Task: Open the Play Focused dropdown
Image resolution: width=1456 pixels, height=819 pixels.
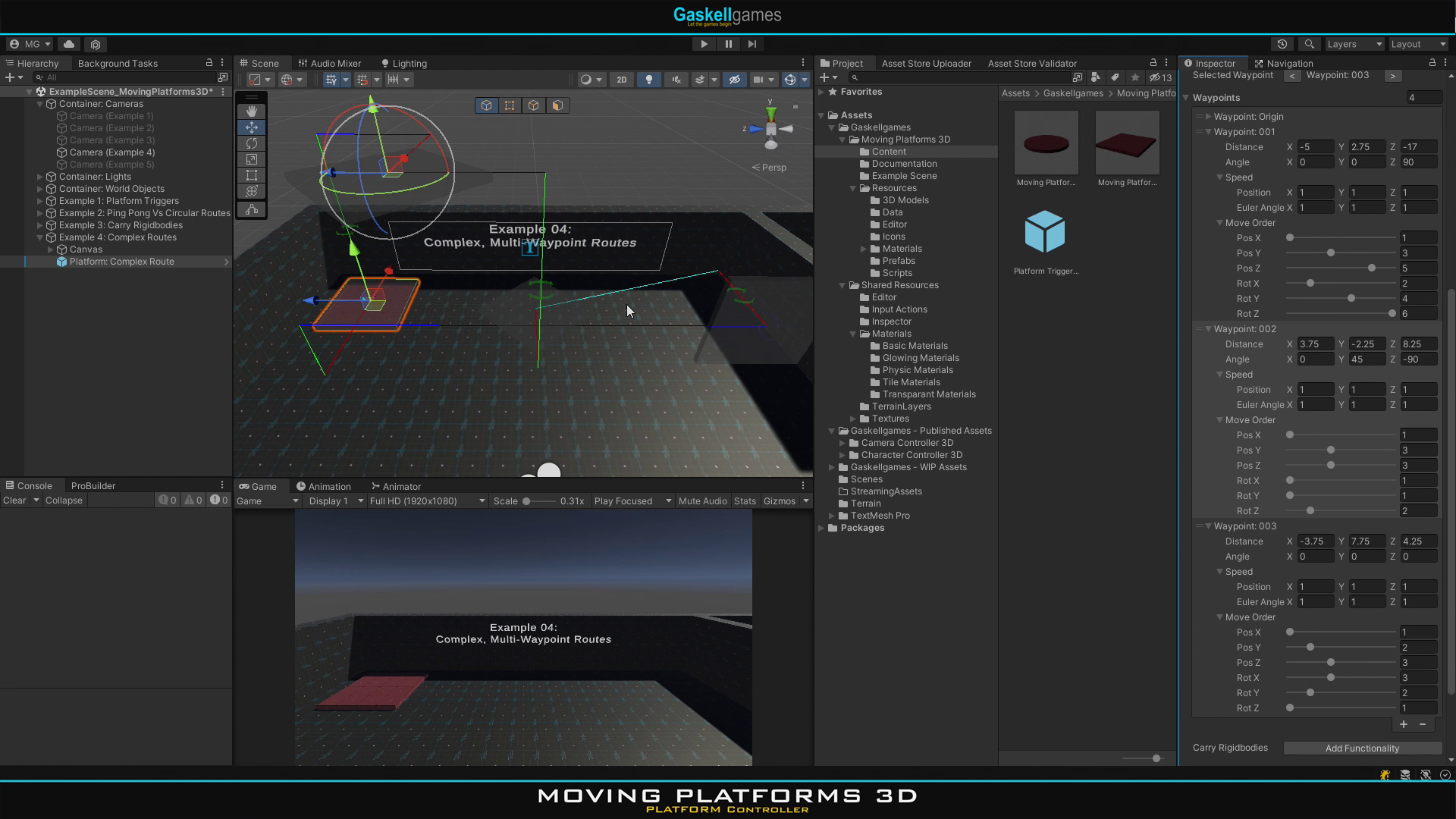Action: click(x=632, y=501)
